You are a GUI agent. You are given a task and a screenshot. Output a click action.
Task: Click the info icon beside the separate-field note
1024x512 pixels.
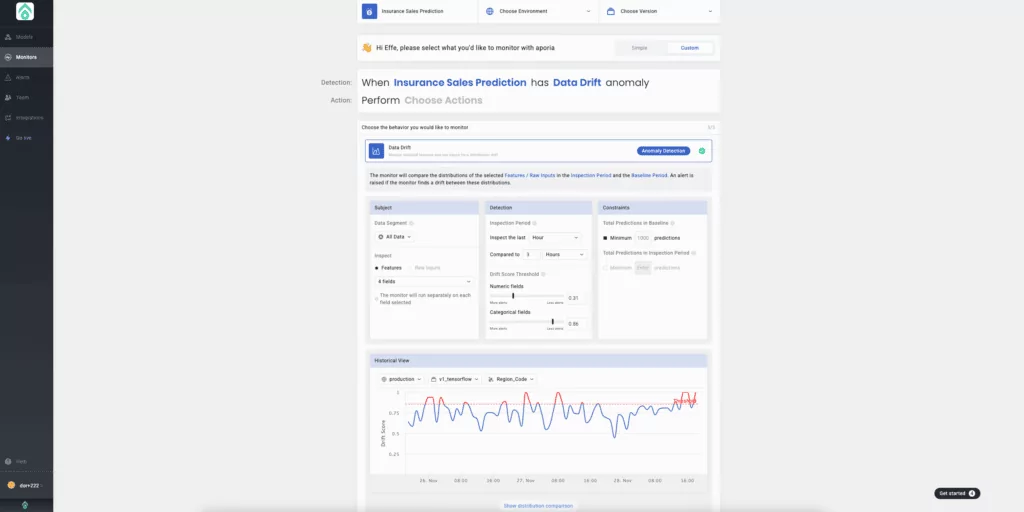pos(377,298)
